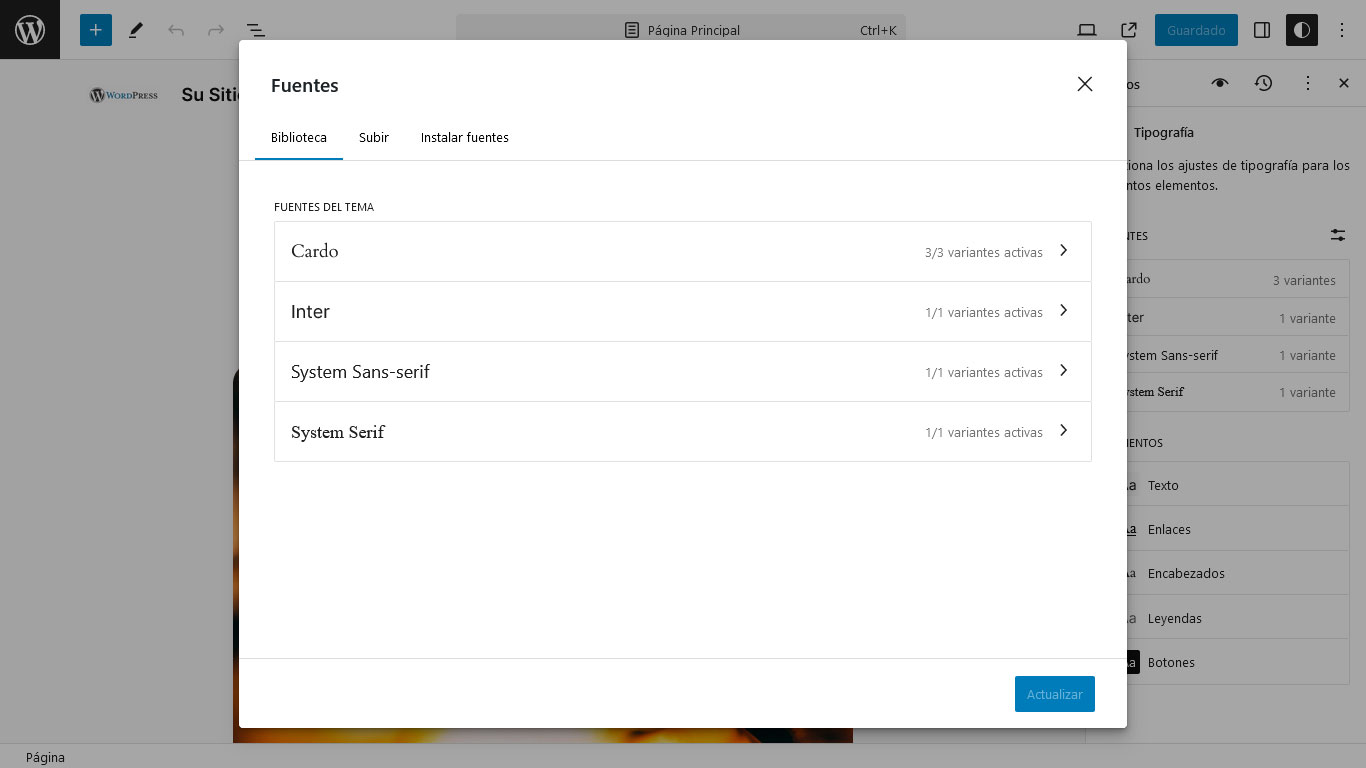Select the pencil Tools icon

pyautogui.click(x=136, y=30)
